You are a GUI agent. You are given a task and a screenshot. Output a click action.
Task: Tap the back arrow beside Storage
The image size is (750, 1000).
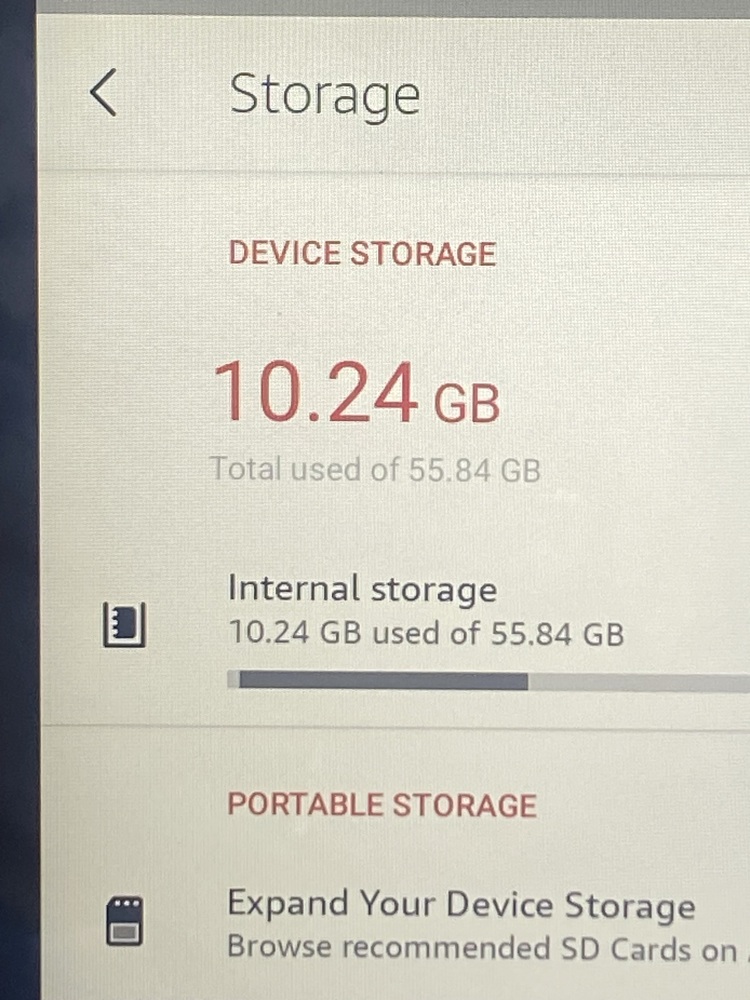pos(103,92)
